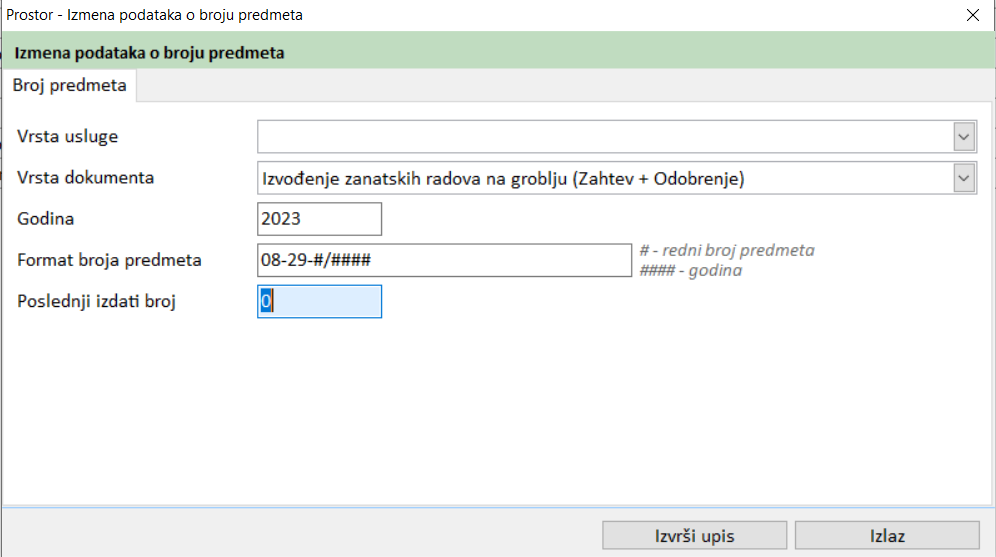Focus the Godina field showing 2023
This screenshot has height=557, width=996.
coord(319,219)
